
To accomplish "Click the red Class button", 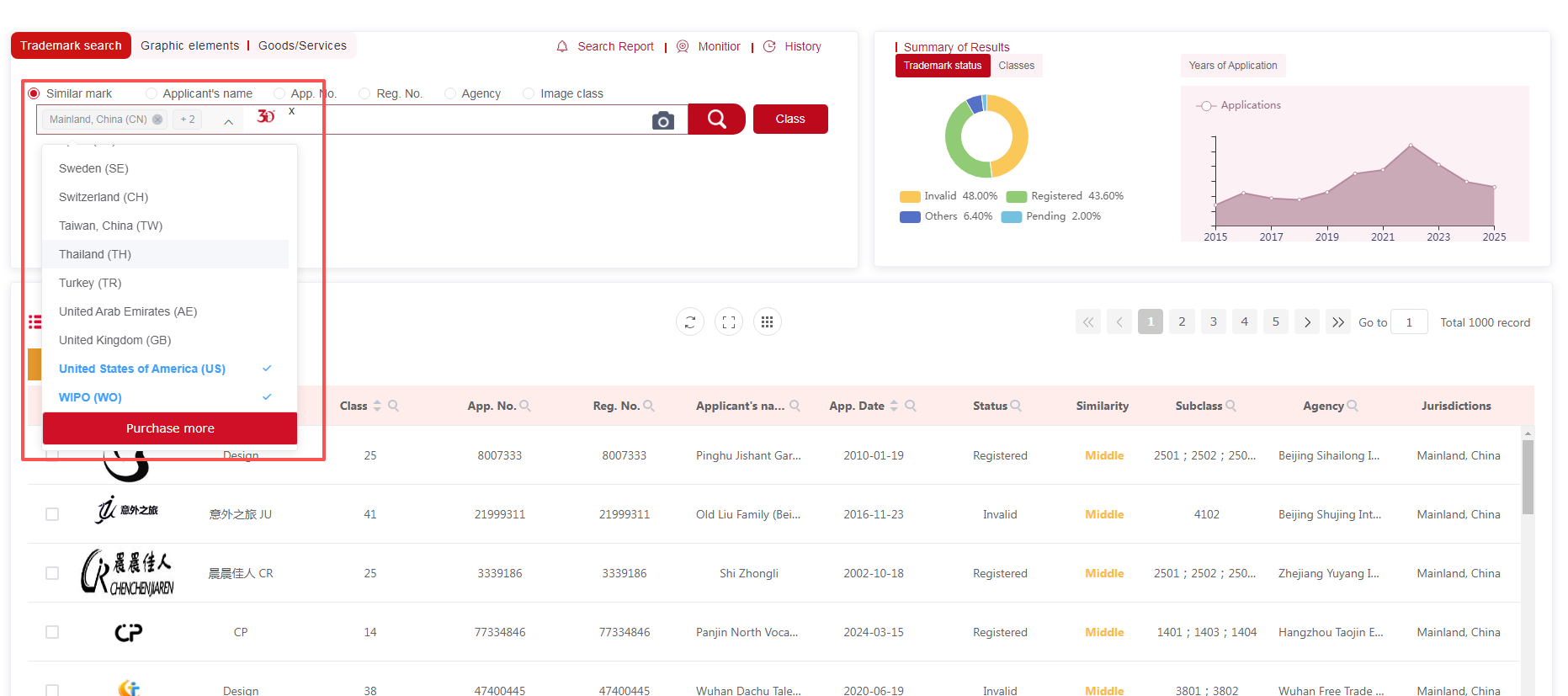I will tap(789, 120).
